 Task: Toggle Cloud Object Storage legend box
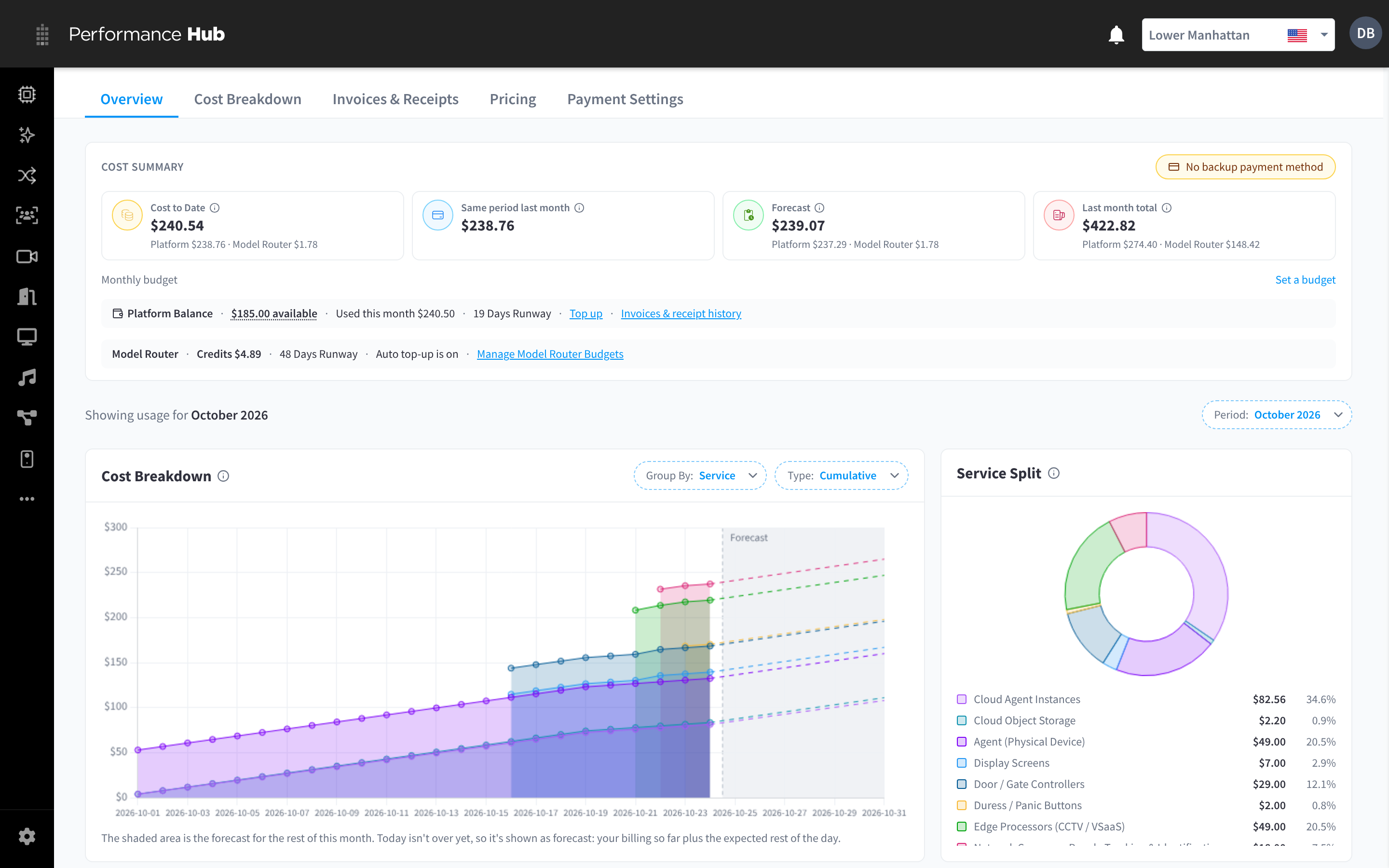point(962,720)
